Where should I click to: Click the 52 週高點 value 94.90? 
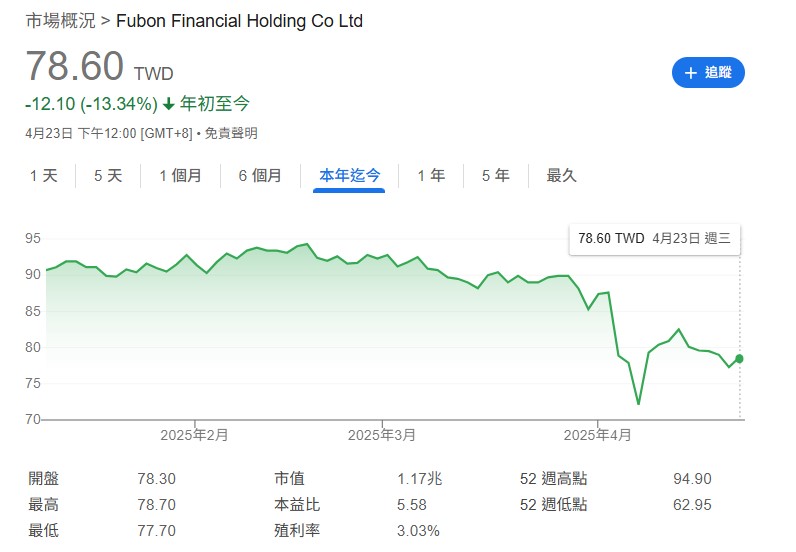coord(692,479)
